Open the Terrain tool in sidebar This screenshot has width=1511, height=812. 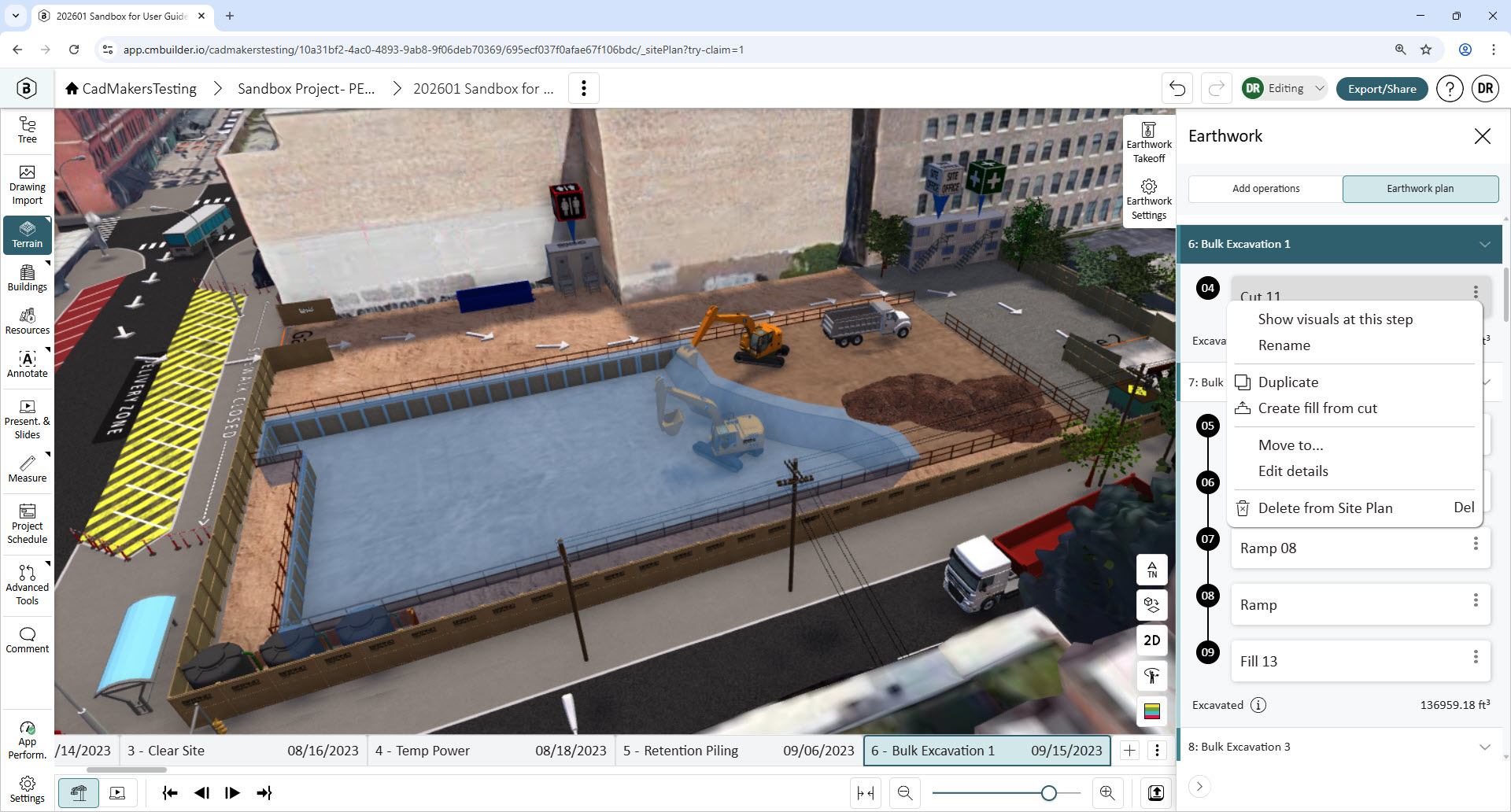click(x=27, y=235)
